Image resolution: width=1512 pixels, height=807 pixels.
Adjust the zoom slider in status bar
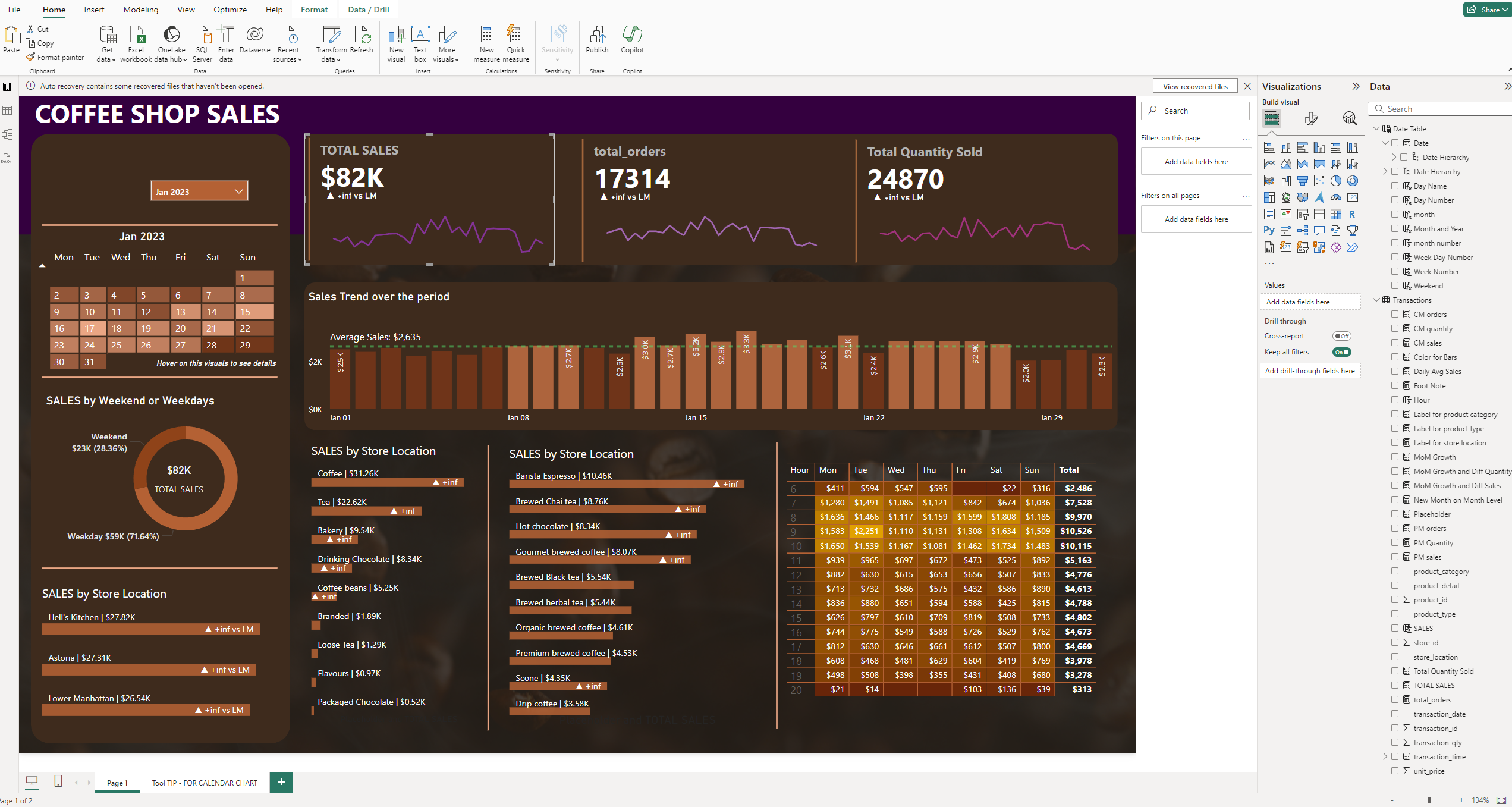(x=1428, y=800)
